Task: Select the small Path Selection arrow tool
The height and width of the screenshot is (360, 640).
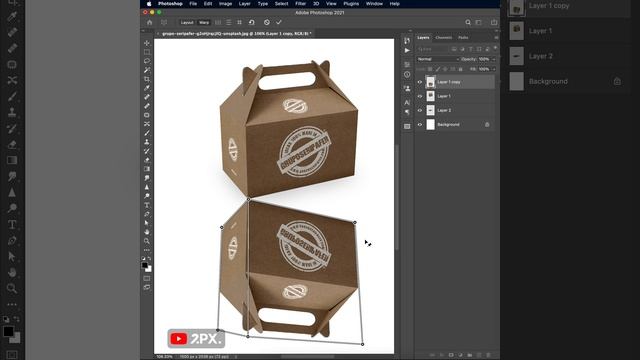Action: pos(147,223)
